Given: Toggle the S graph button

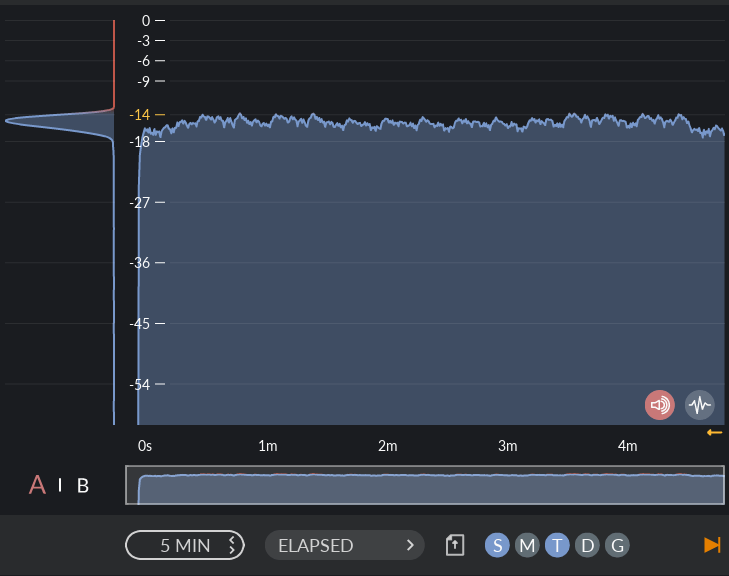Looking at the screenshot, I should (x=497, y=545).
